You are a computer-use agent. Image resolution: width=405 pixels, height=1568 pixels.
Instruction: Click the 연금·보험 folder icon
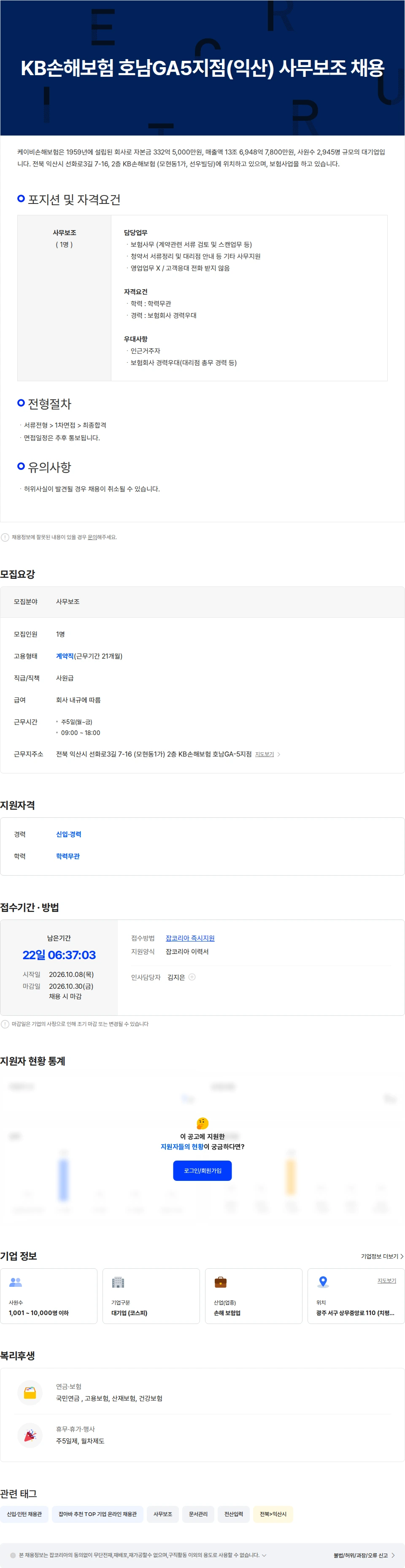pos(30,1392)
